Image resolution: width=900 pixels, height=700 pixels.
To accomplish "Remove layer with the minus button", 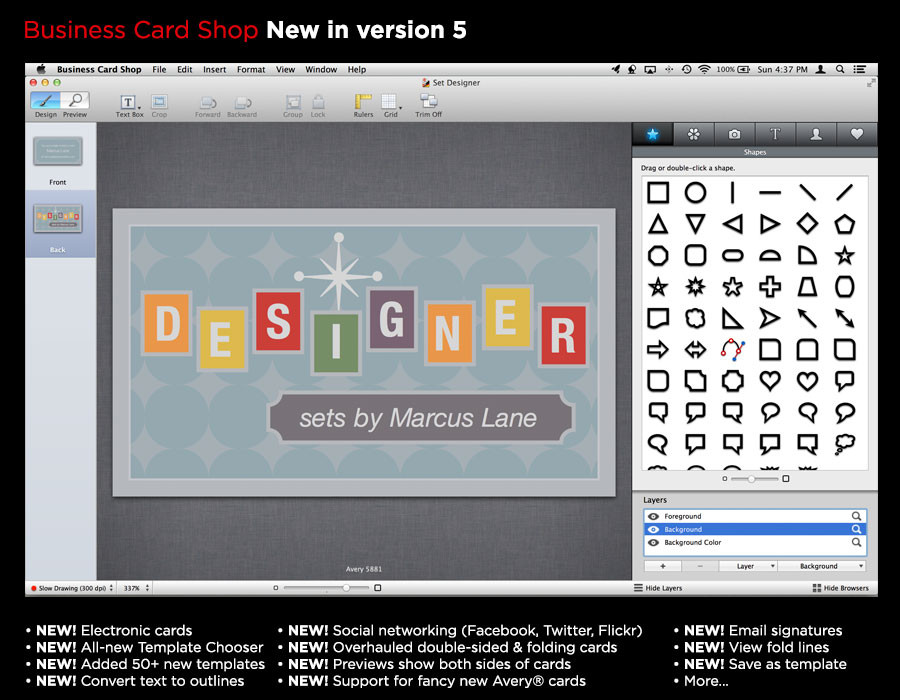I will (x=700, y=566).
